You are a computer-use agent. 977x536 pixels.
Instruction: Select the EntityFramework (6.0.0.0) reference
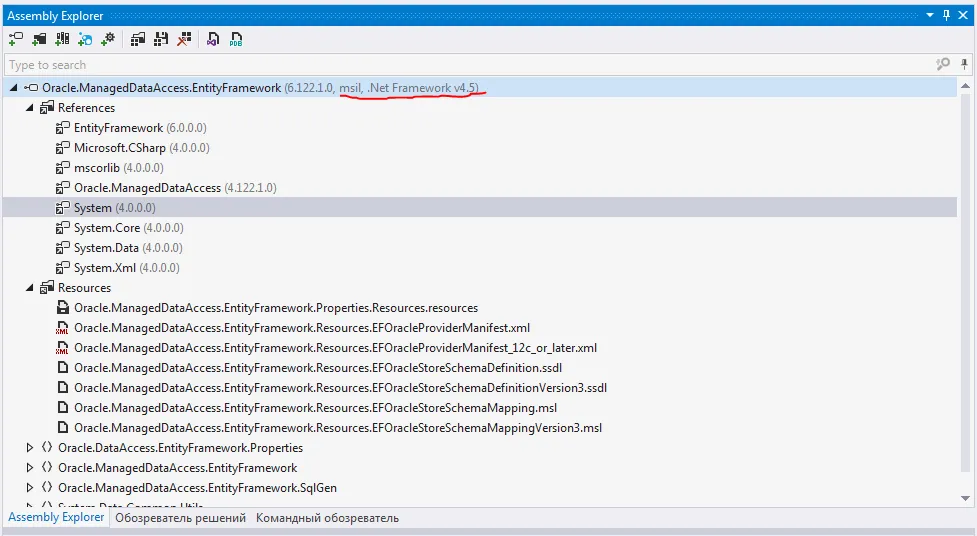(x=140, y=128)
